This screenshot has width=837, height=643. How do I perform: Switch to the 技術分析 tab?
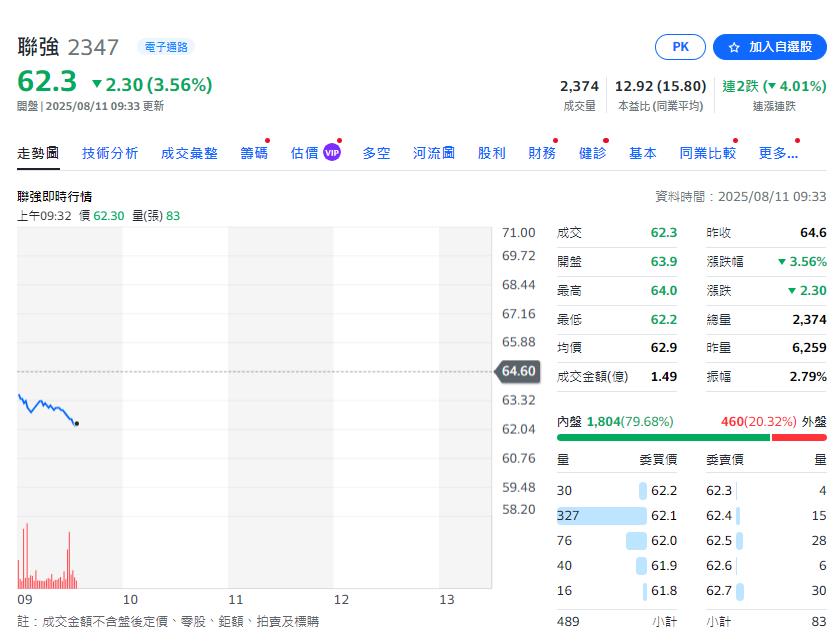[110, 153]
